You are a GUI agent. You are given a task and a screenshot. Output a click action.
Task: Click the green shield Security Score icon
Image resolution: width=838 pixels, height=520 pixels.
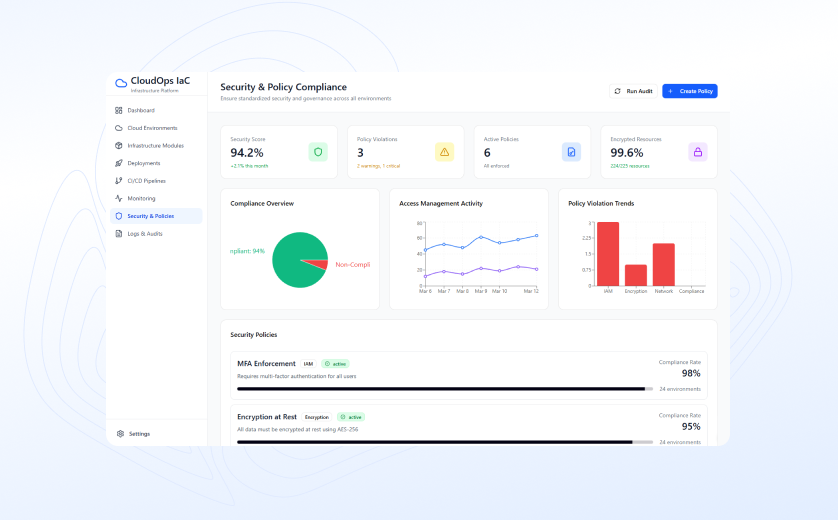tap(318, 152)
